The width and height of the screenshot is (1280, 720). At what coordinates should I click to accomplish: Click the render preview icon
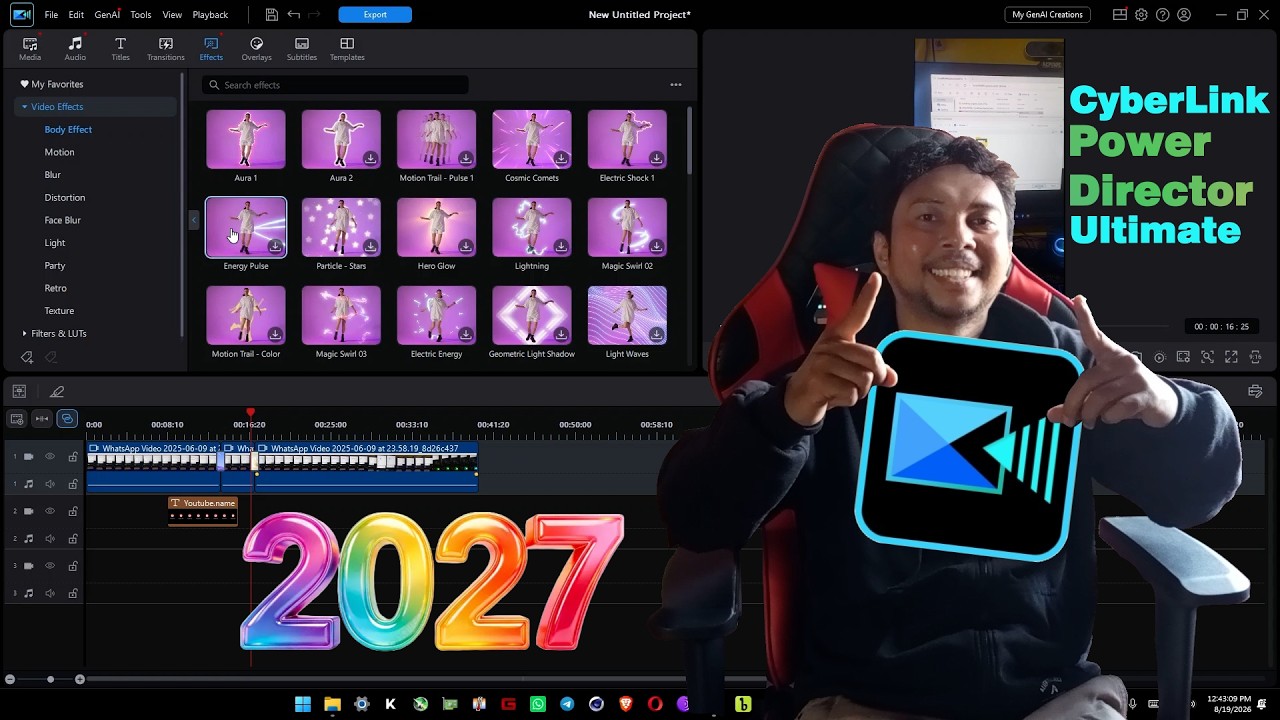click(x=1159, y=357)
